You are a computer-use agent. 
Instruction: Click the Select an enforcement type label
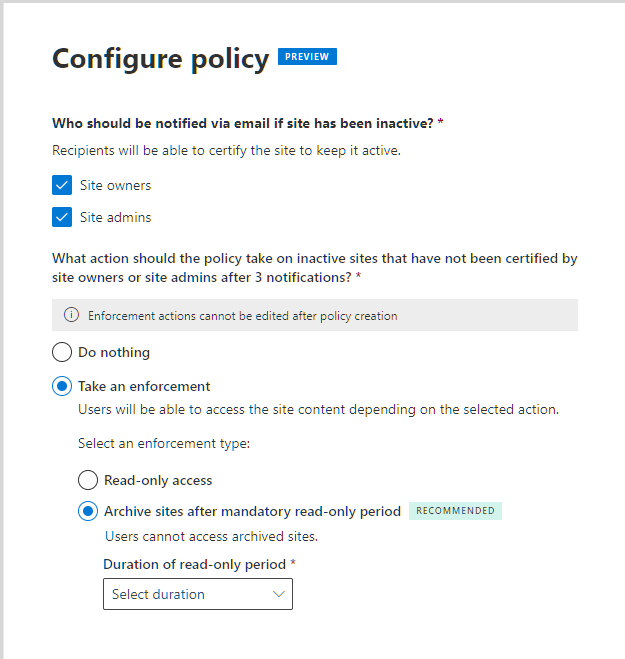click(x=163, y=443)
